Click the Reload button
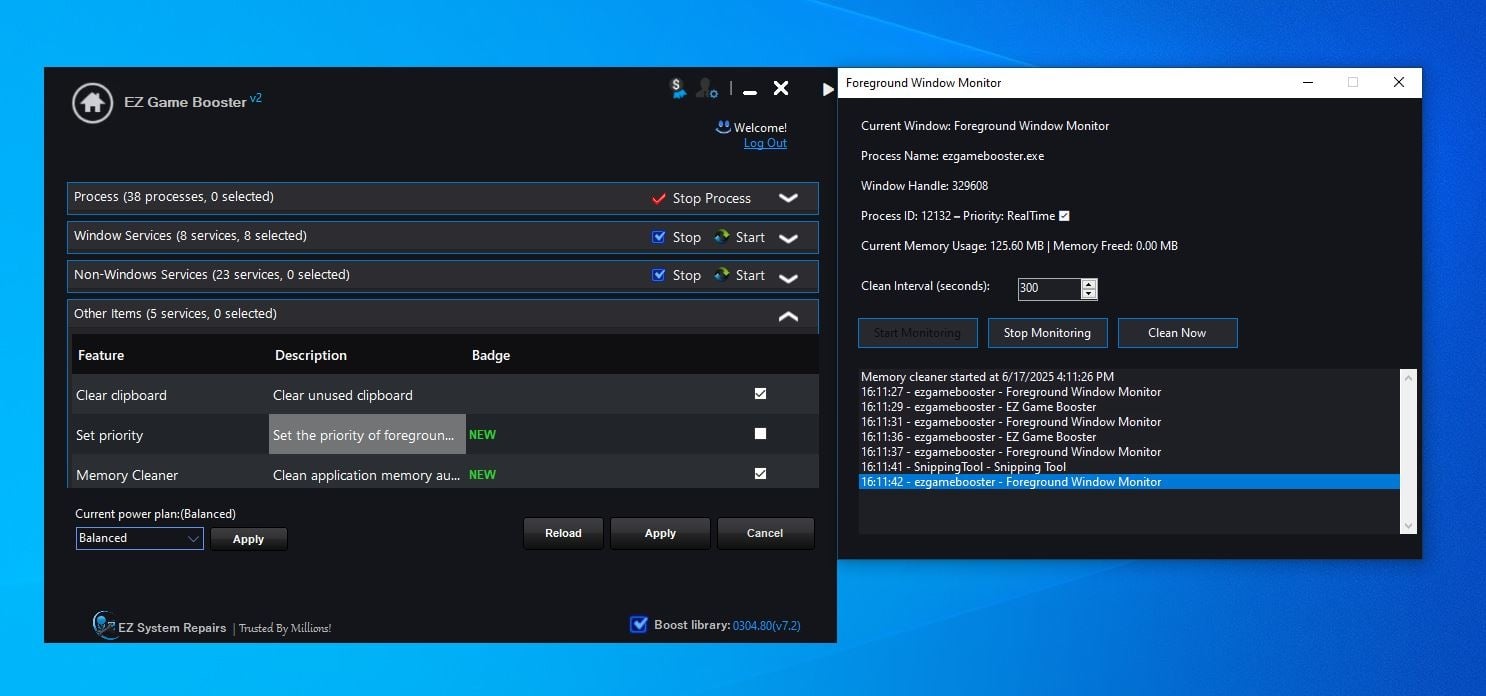The width and height of the screenshot is (1486, 696). point(563,533)
